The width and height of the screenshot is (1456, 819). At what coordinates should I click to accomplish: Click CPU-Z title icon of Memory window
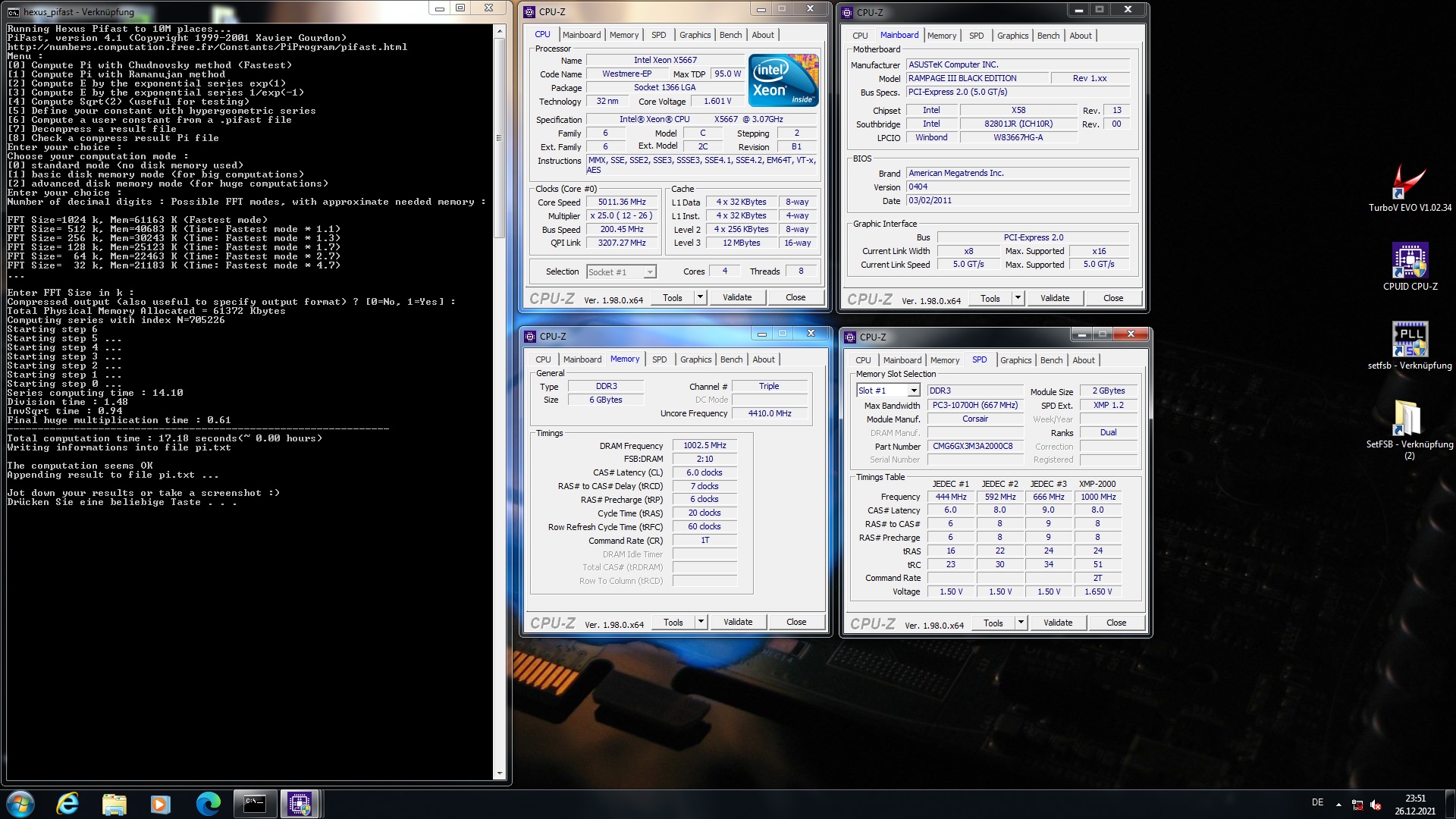[x=531, y=337]
